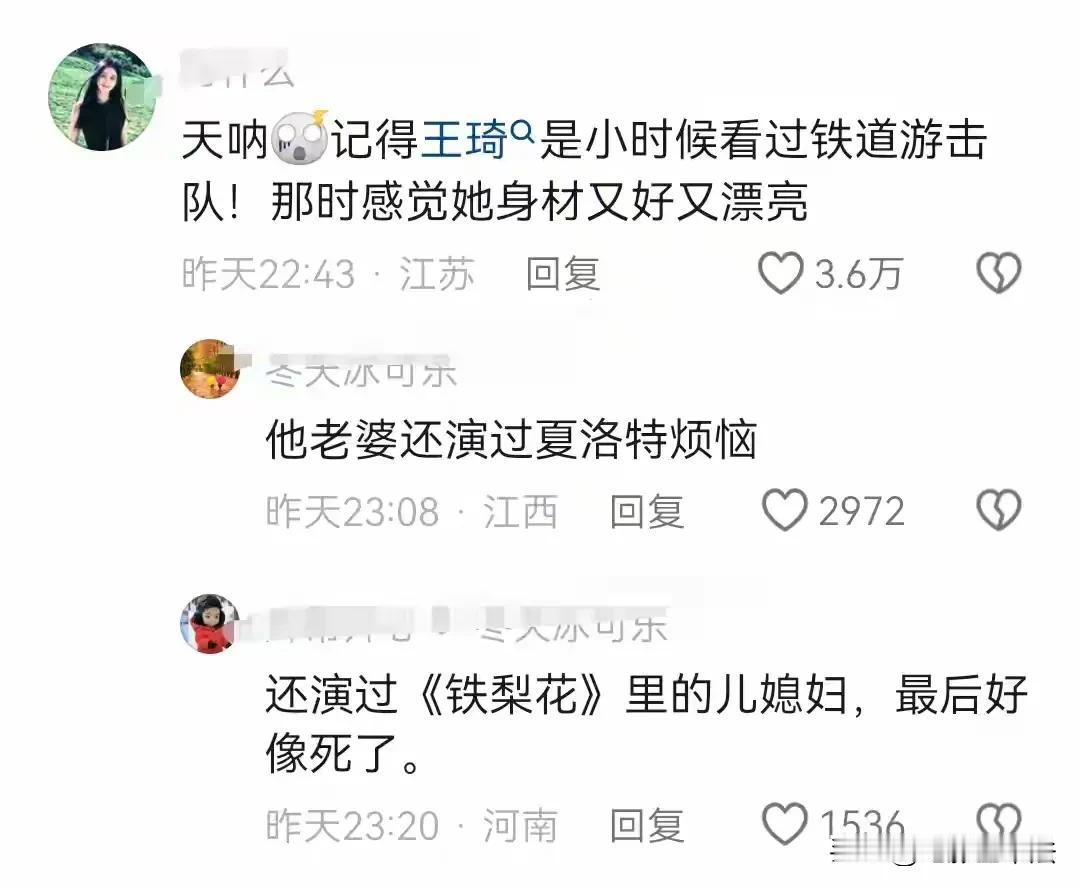Tap the replied-to 冬天冰可乐 name in third comment

point(573,626)
